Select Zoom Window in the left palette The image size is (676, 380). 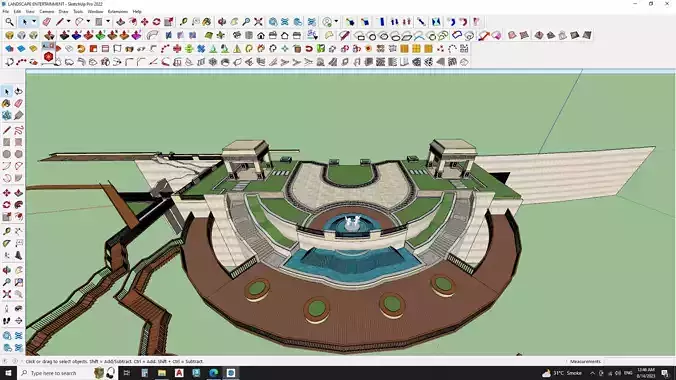pos(19,282)
